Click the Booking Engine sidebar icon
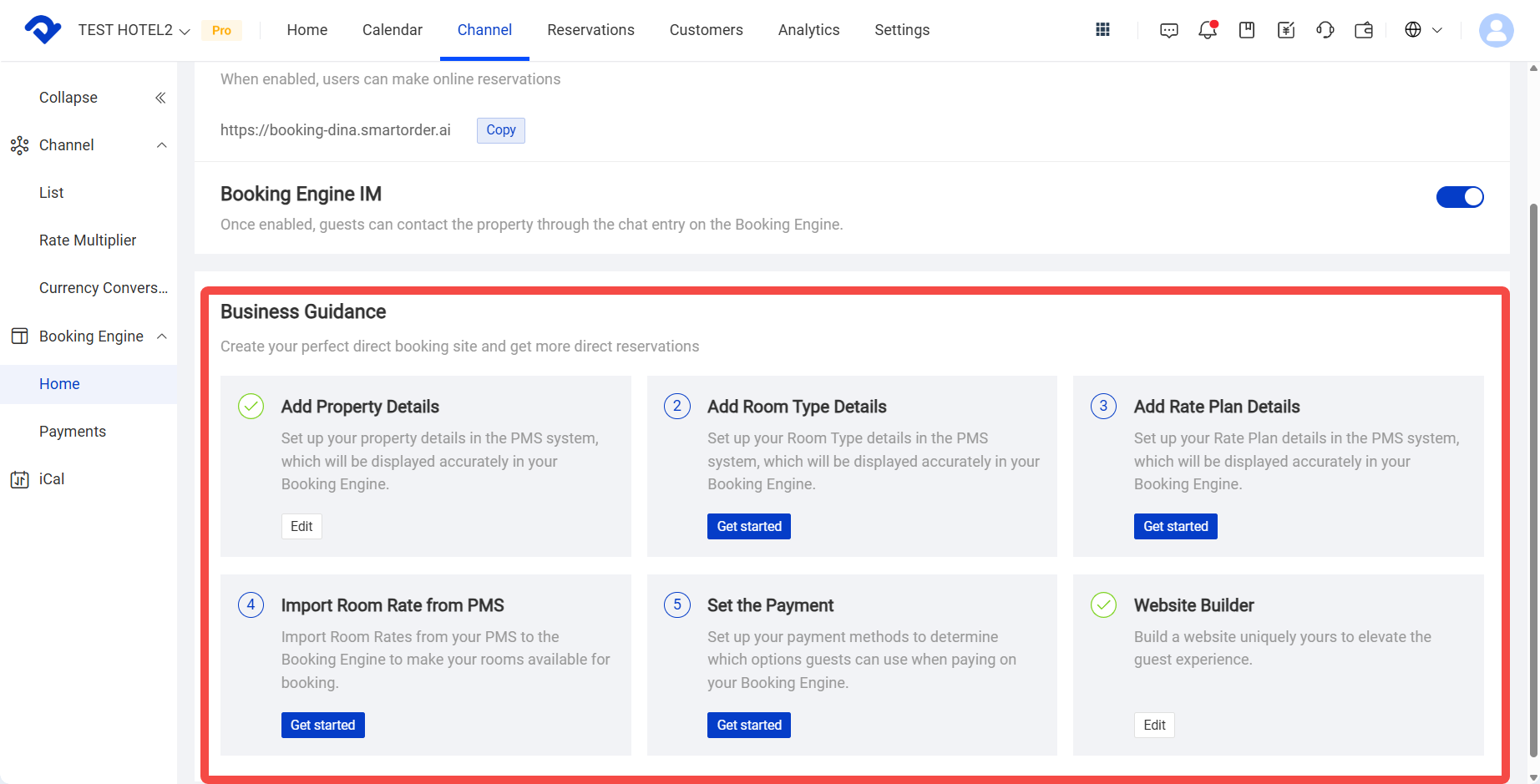This screenshot has width=1540, height=784. tap(19, 336)
